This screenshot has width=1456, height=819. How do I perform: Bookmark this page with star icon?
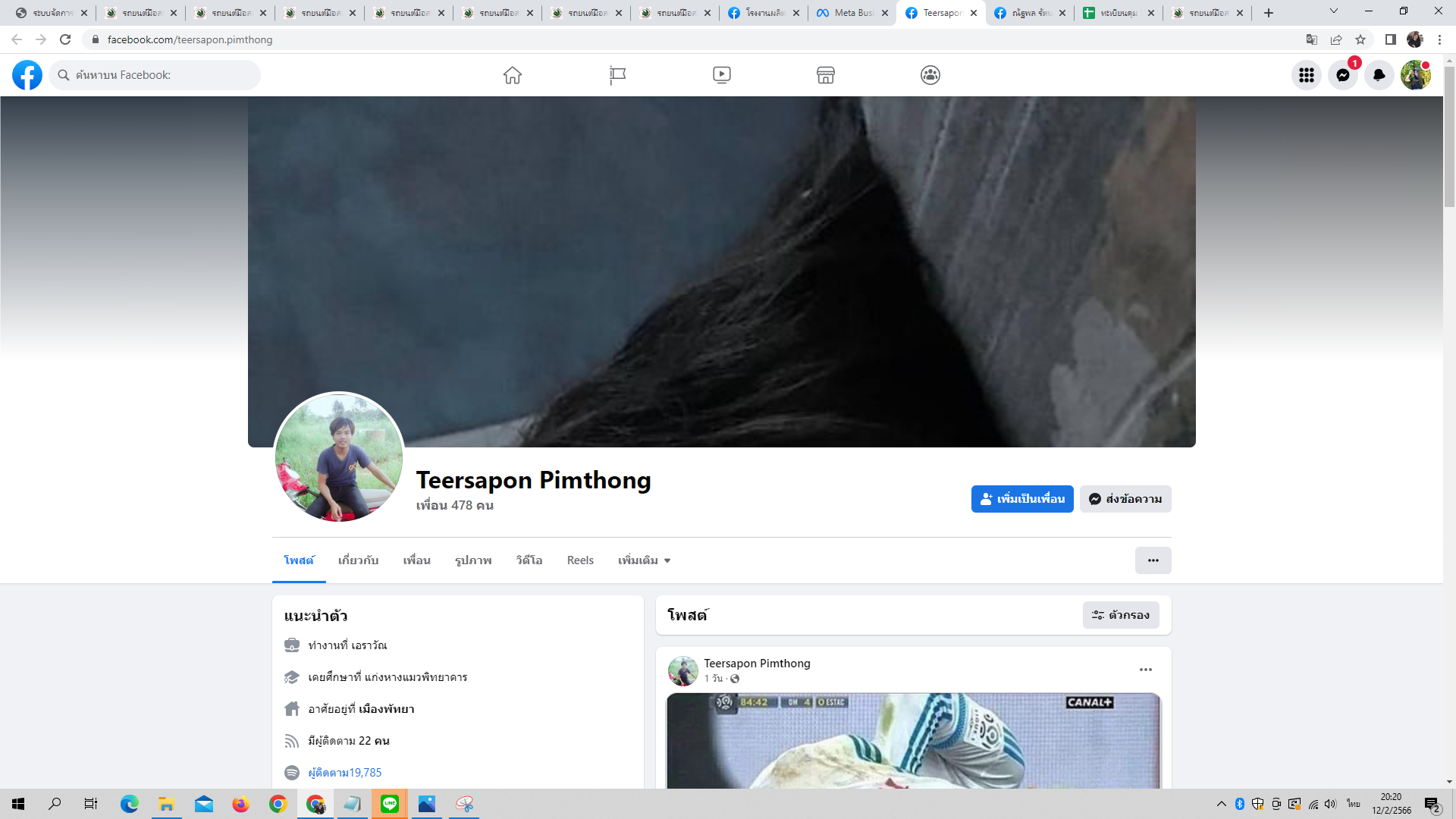[x=1360, y=39]
